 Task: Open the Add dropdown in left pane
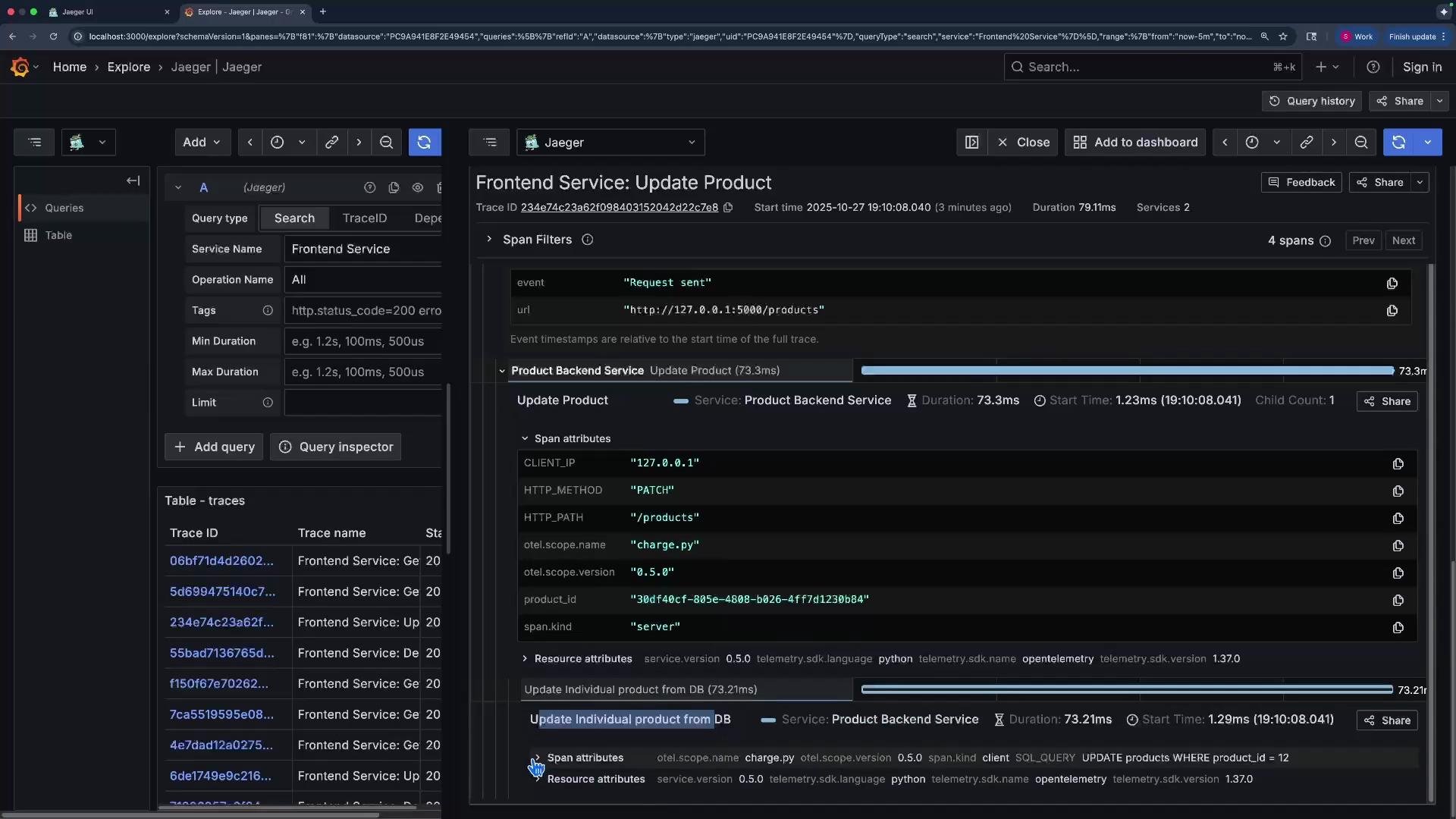(202, 142)
